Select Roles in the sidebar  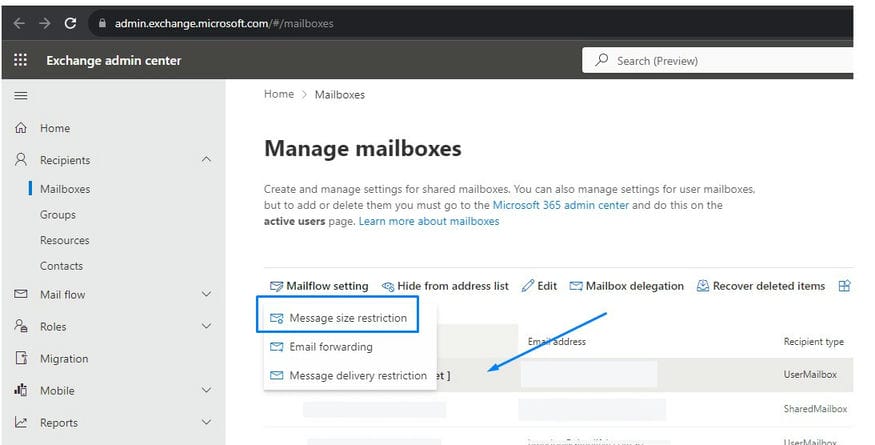tap(53, 327)
